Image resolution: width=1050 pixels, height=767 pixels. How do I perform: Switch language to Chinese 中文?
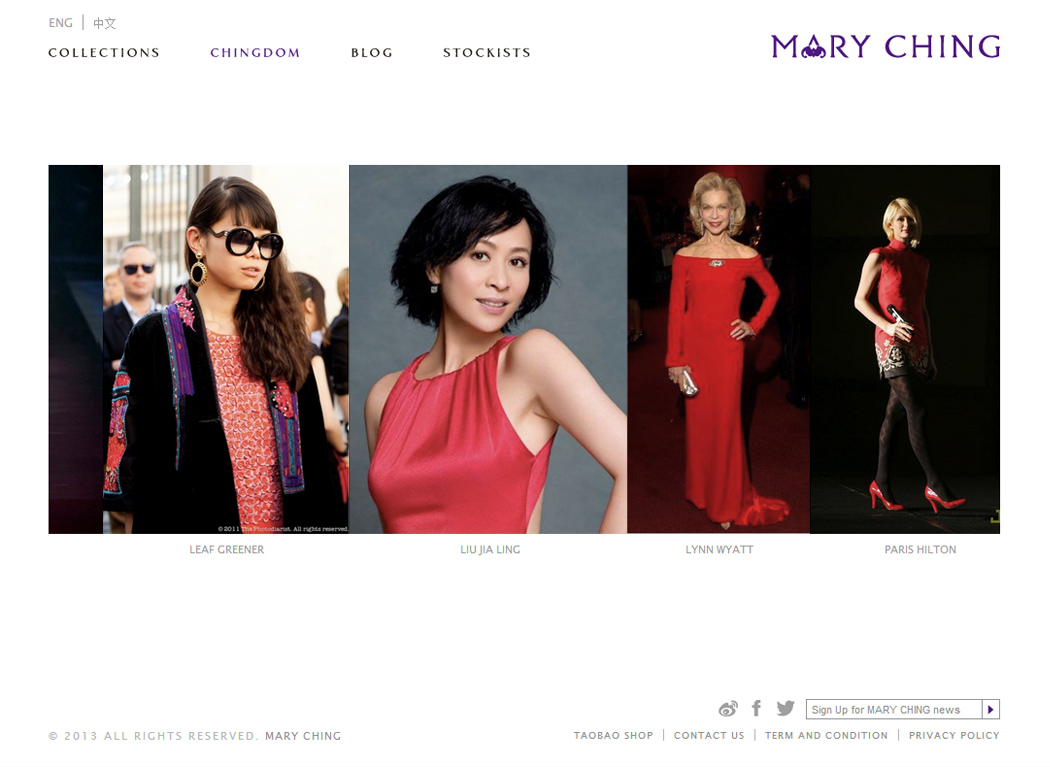click(104, 23)
